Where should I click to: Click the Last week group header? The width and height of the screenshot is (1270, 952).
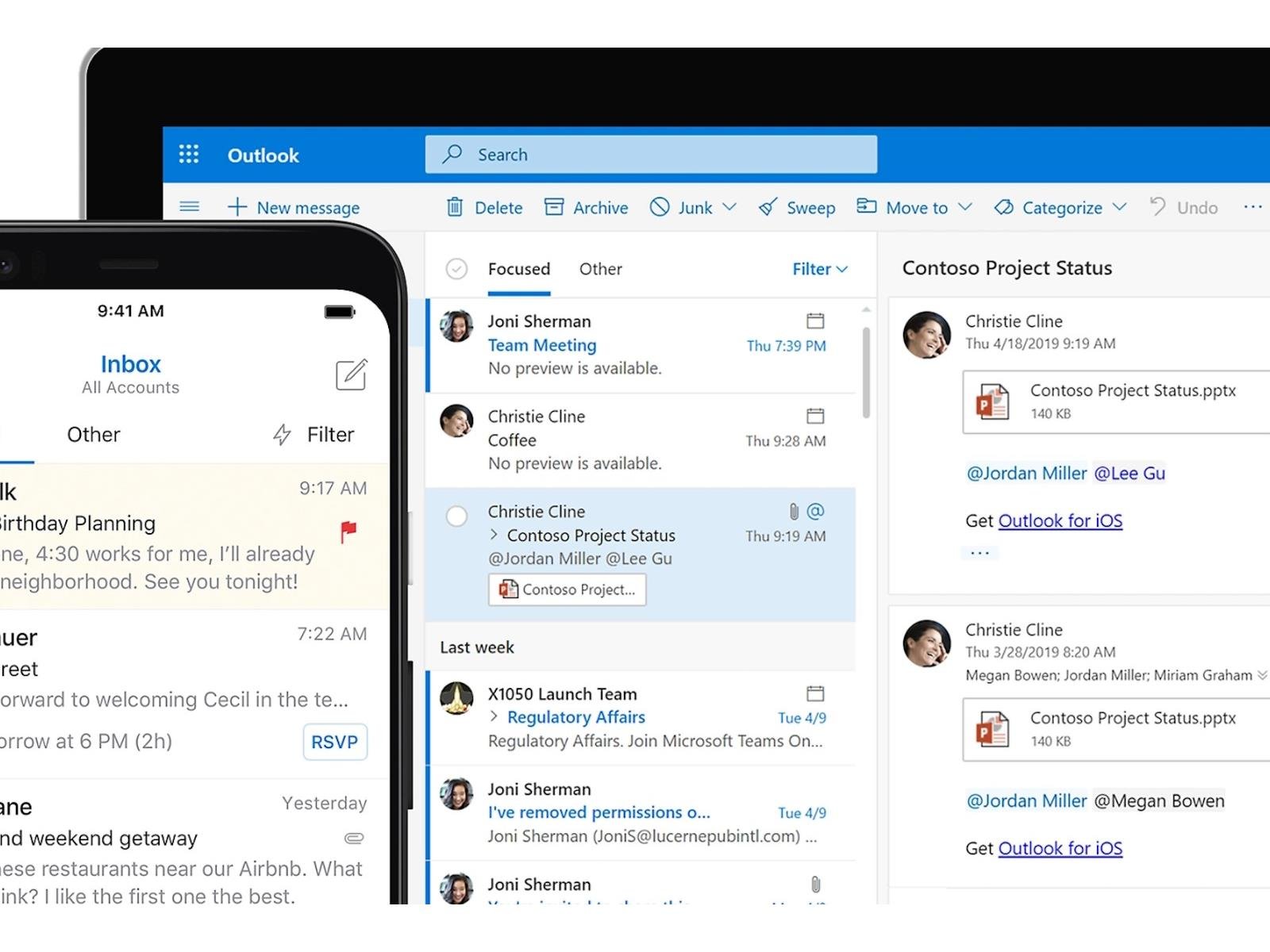pyautogui.click(x=641, y=647)
